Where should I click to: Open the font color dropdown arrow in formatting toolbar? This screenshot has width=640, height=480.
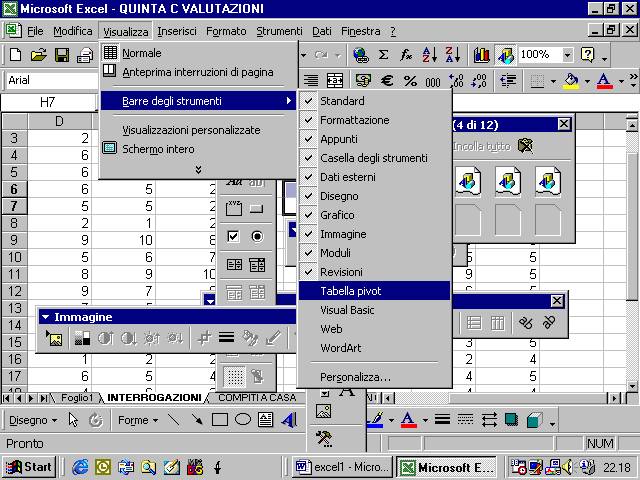[622, 81]
